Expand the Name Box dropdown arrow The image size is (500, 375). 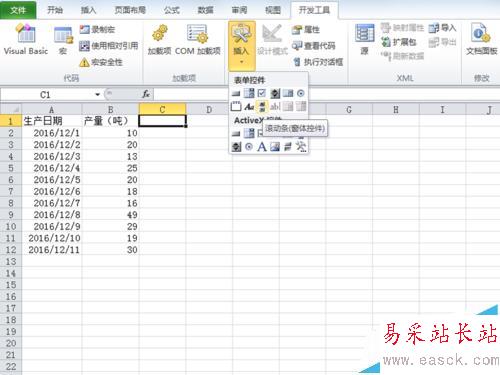coord(97,95)
